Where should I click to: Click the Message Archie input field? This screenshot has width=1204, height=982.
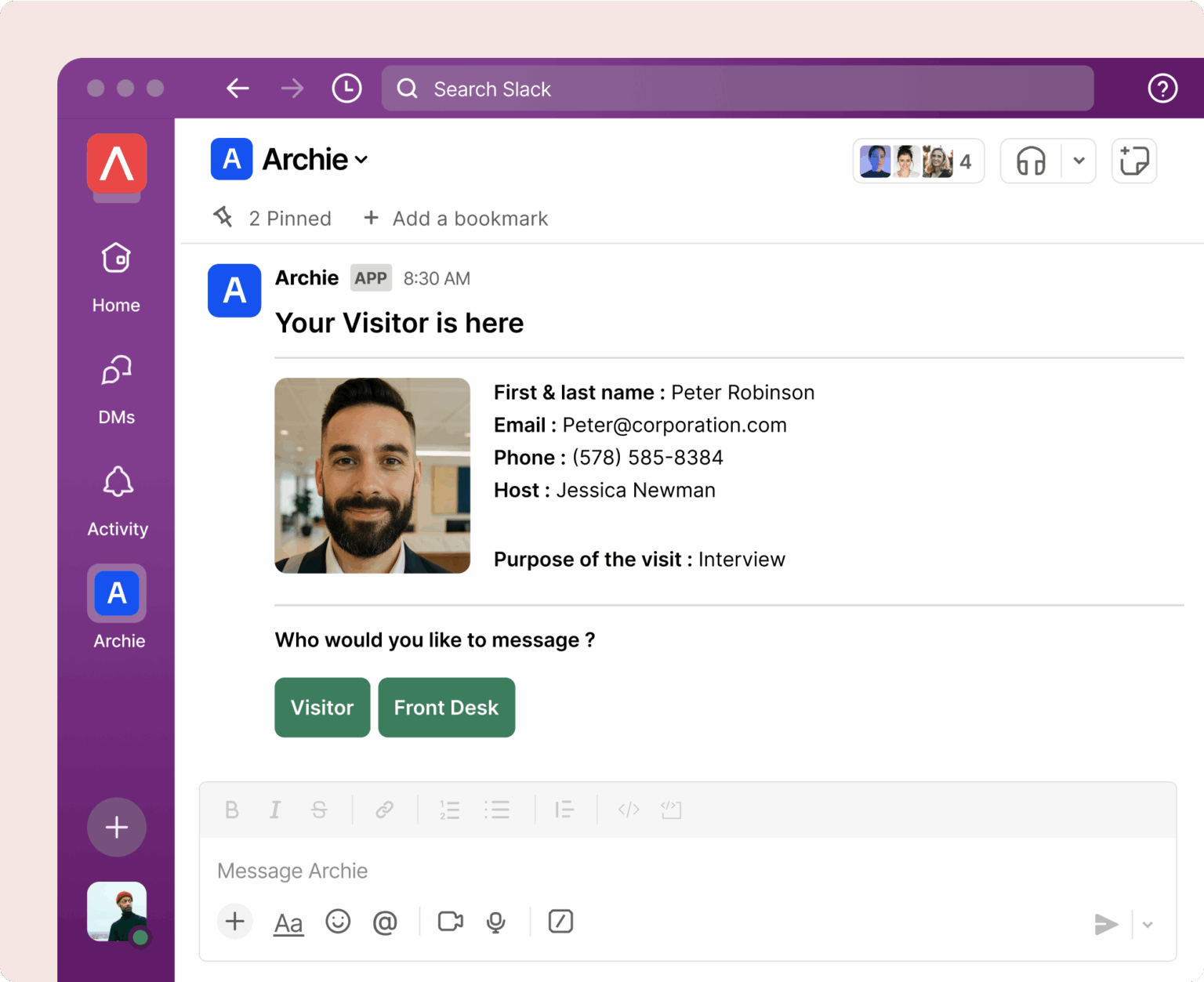click(x=549, y=870)
